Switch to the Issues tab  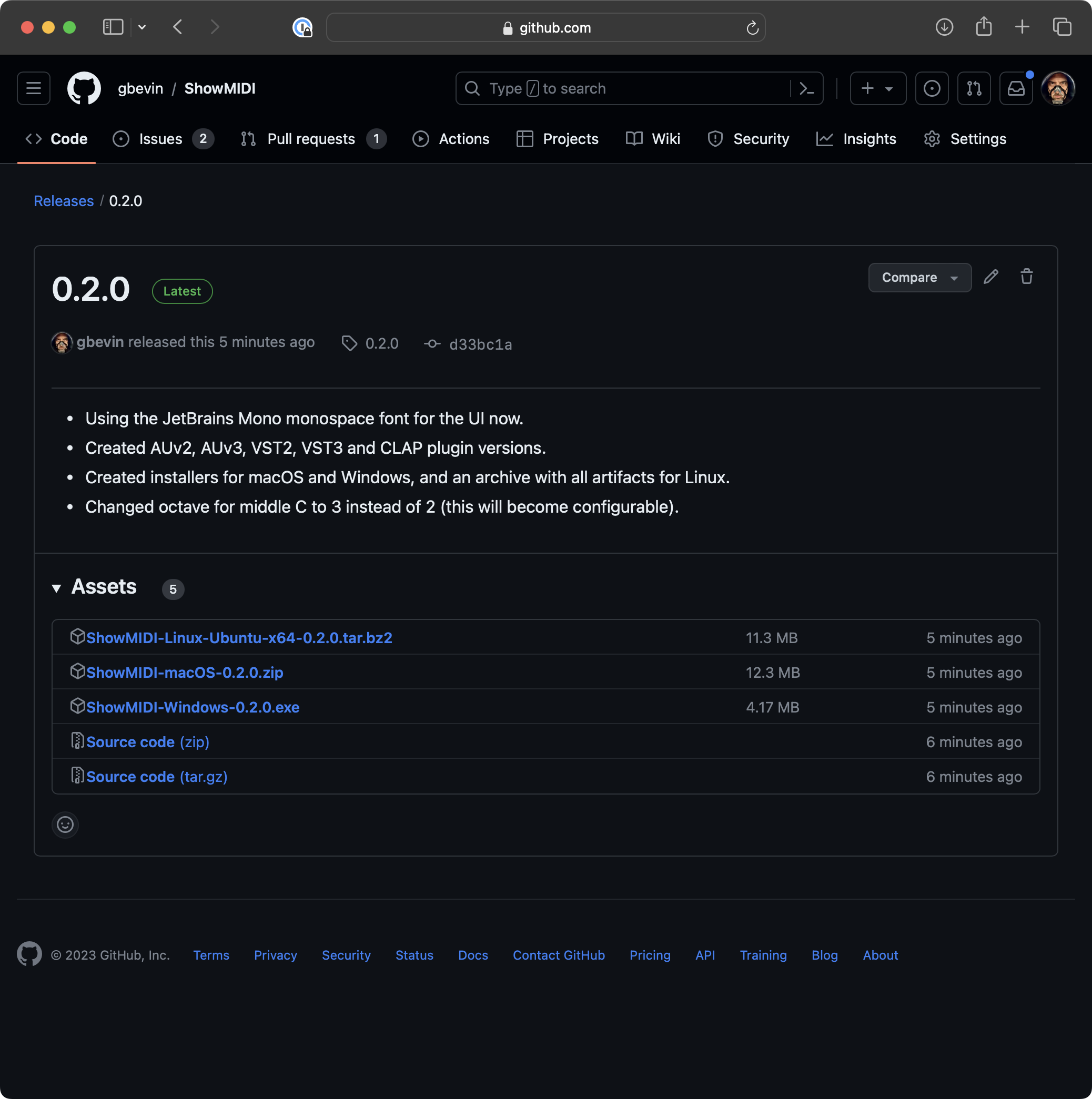point(163,139)
